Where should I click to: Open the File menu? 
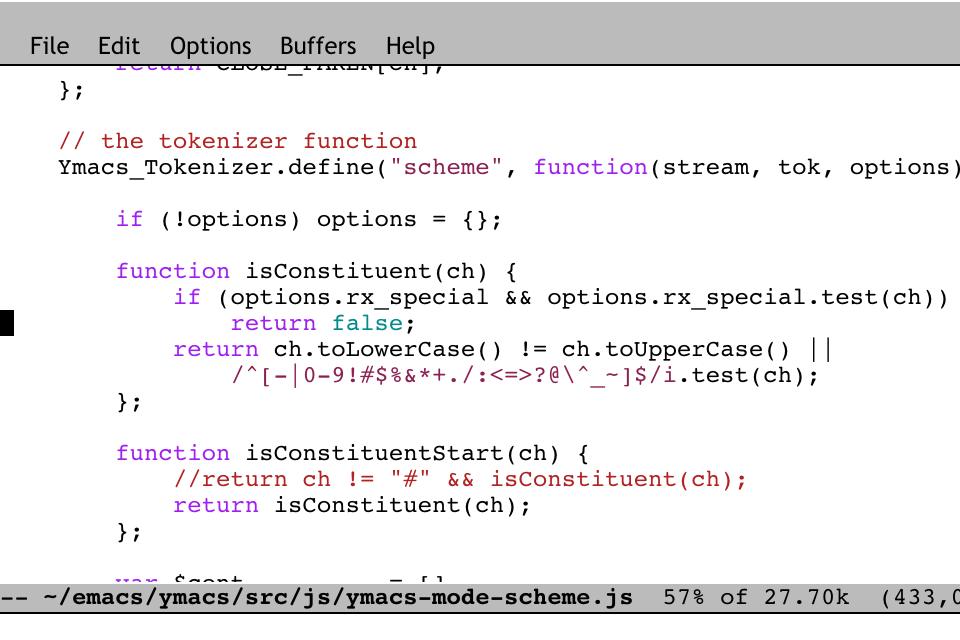coord(49,46)
